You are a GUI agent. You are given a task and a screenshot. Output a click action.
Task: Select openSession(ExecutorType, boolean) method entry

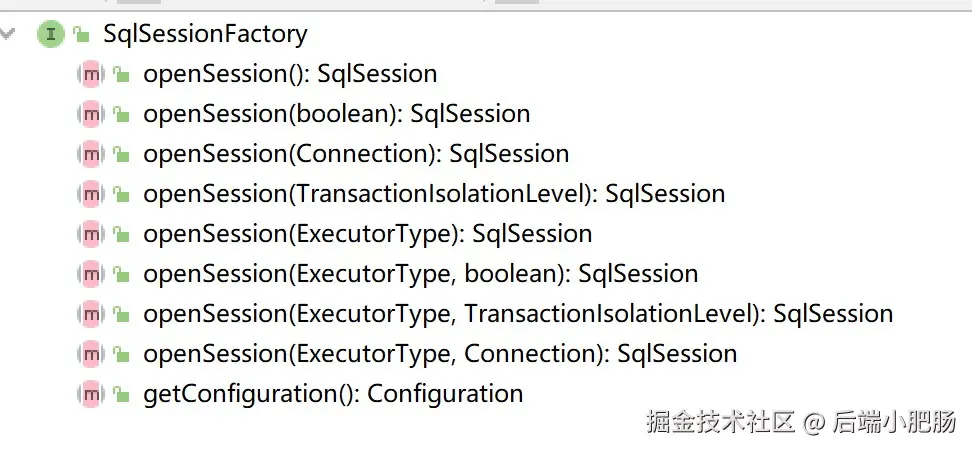(420, 274)
